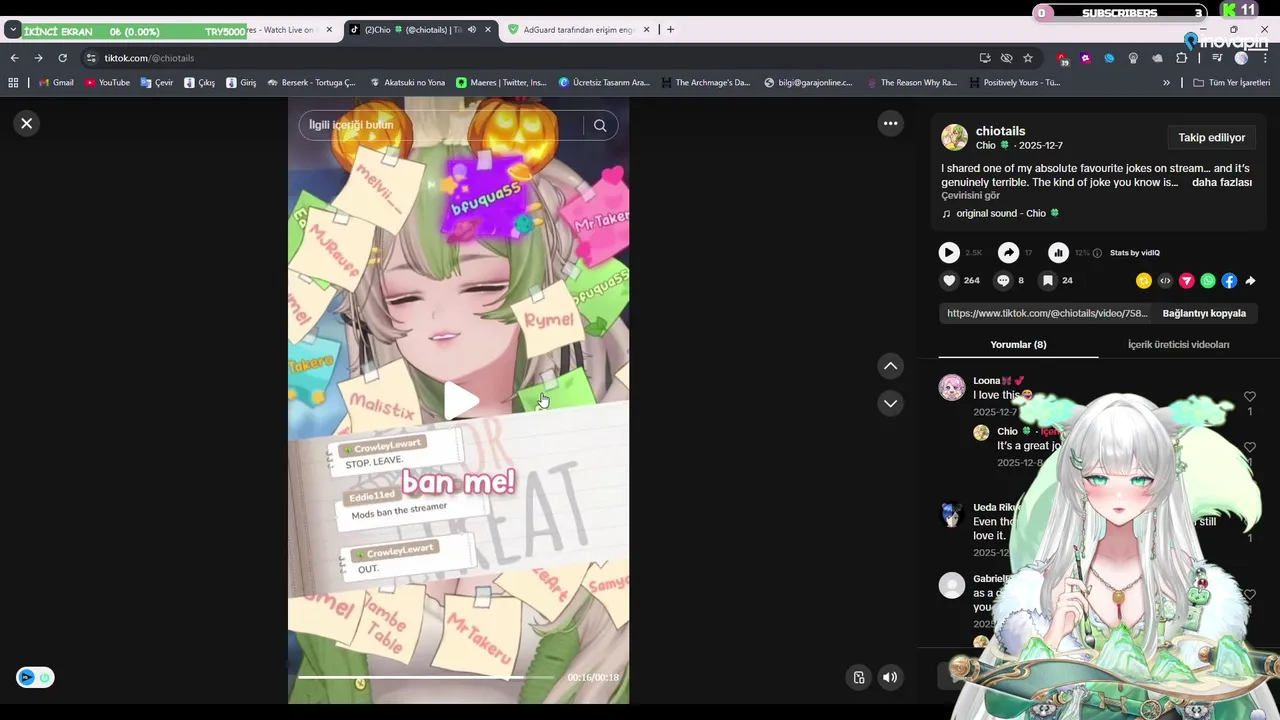This screenshot has height=720, width=1280.
Task: Click the Çevirisini gör translation link
Action: (x=970, y=196)
